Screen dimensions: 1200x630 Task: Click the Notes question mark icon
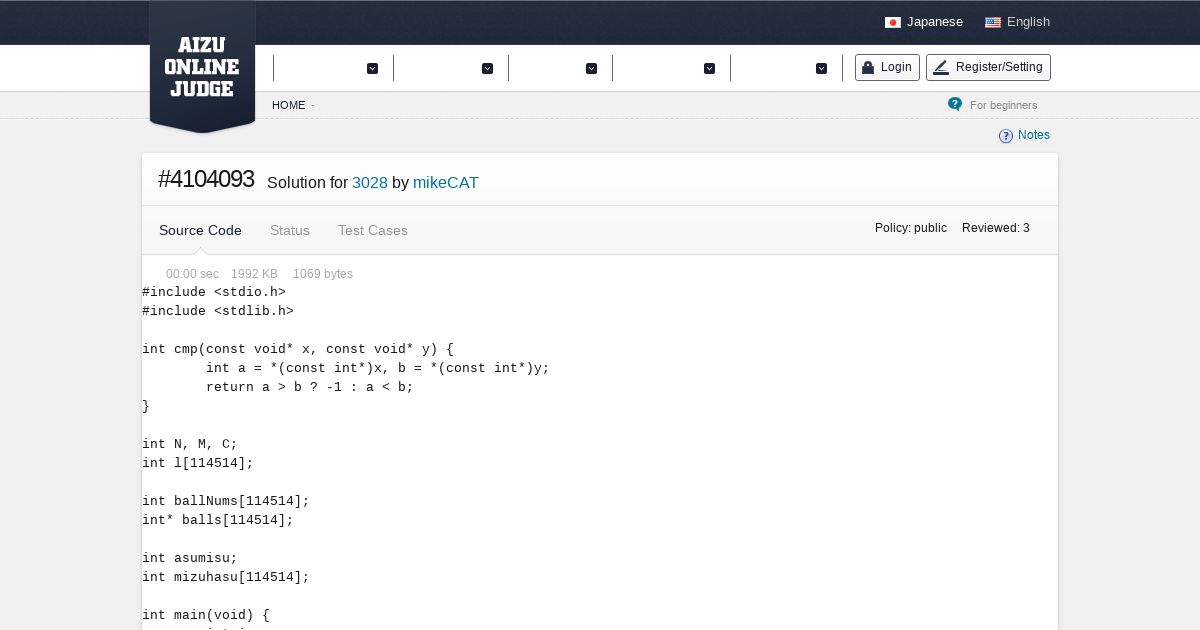tap(1006, 136)
